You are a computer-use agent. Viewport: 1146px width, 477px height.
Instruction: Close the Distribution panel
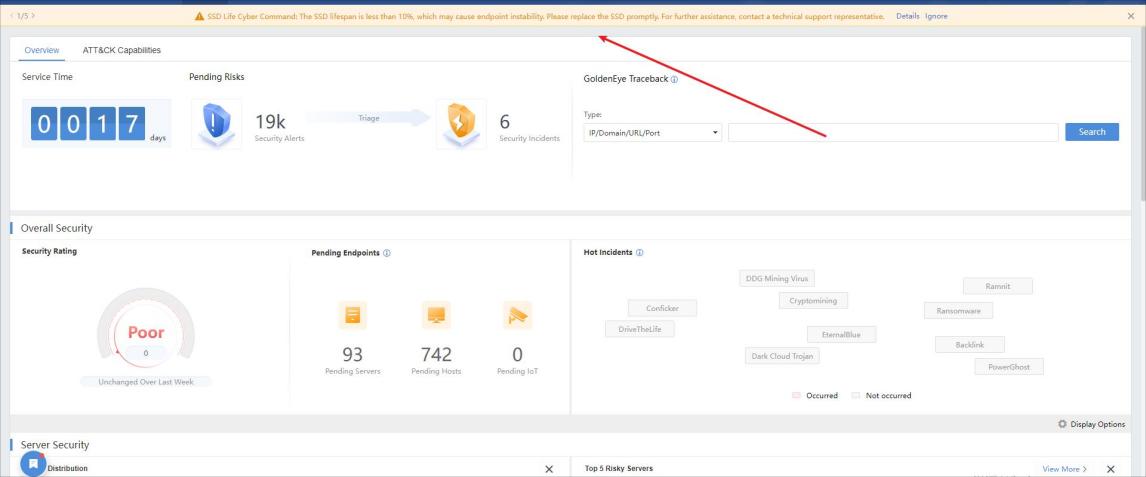549,469
